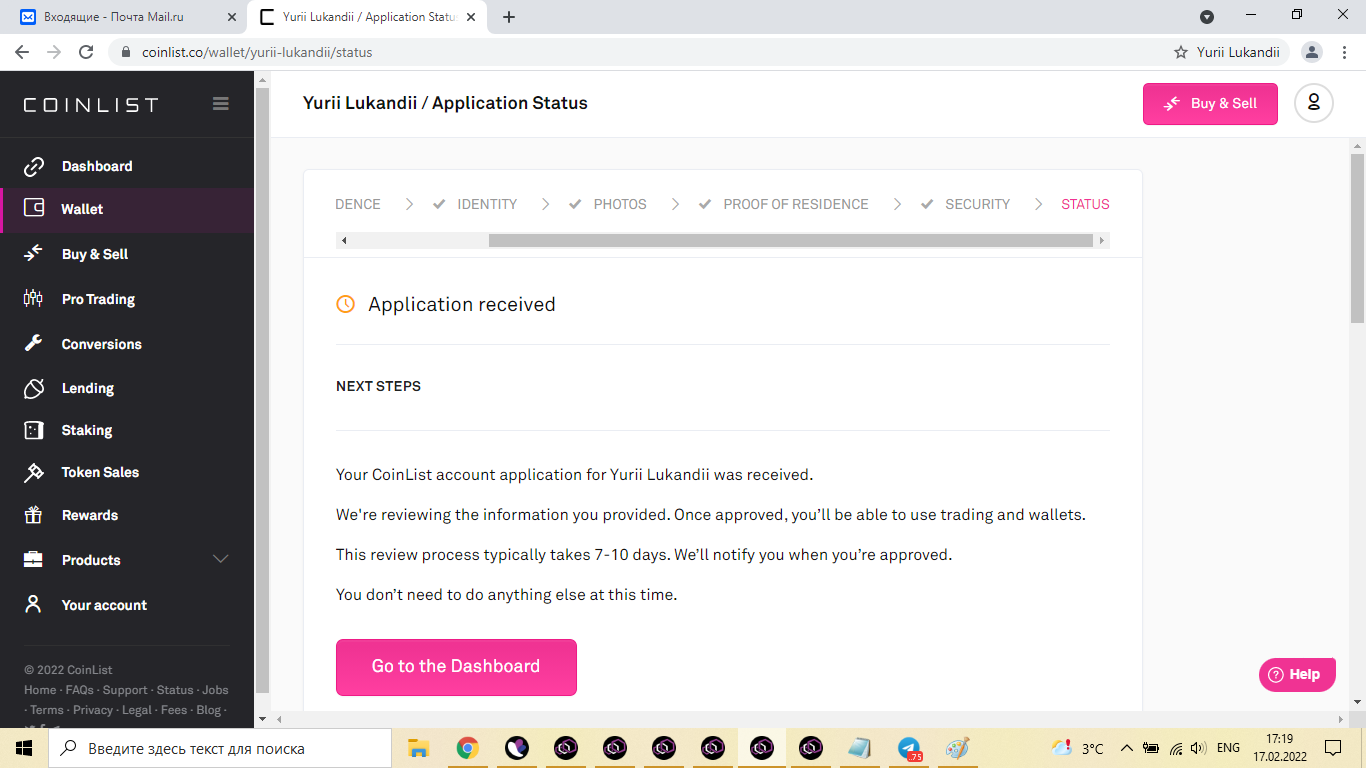1366x768 pixels.
Task: Click the browser address bar URL
Action: click(x=255, y=52)
